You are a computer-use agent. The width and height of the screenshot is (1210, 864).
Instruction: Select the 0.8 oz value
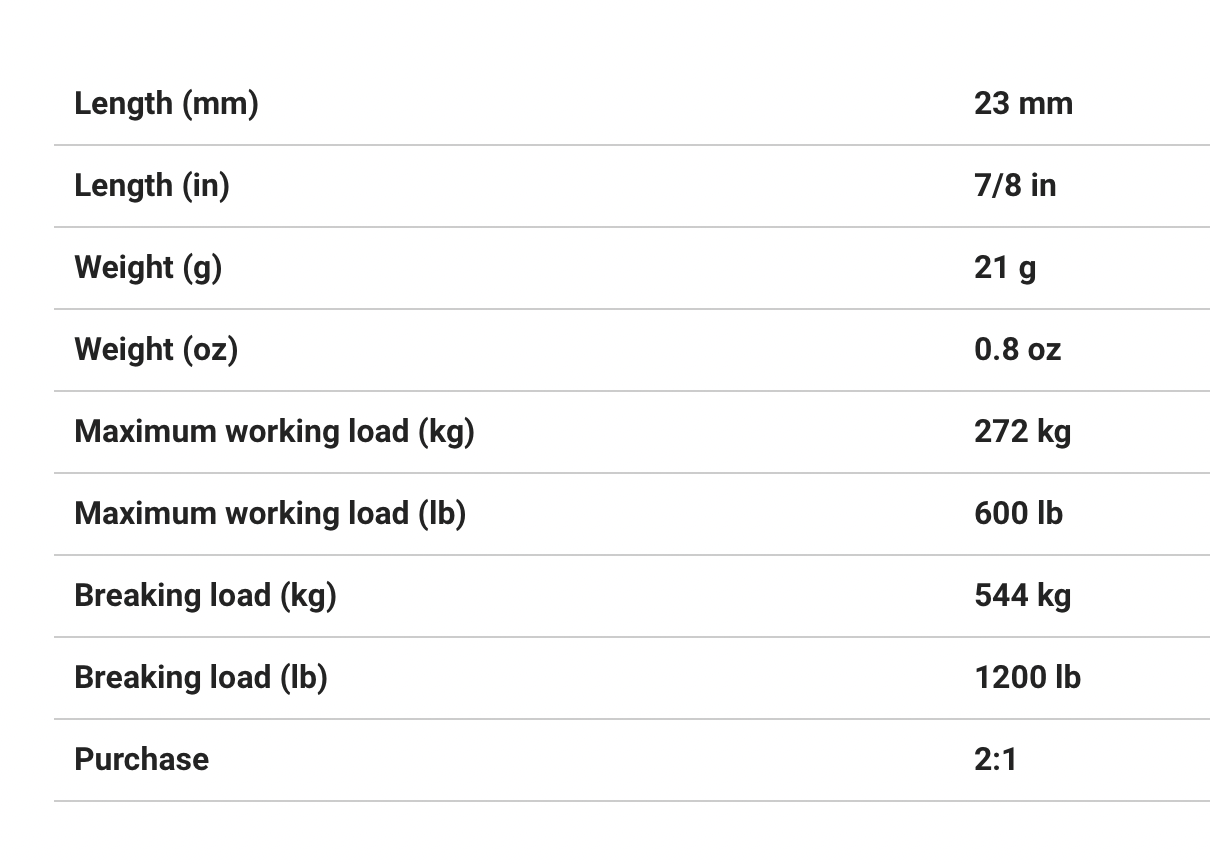(x=1017, y=349)
